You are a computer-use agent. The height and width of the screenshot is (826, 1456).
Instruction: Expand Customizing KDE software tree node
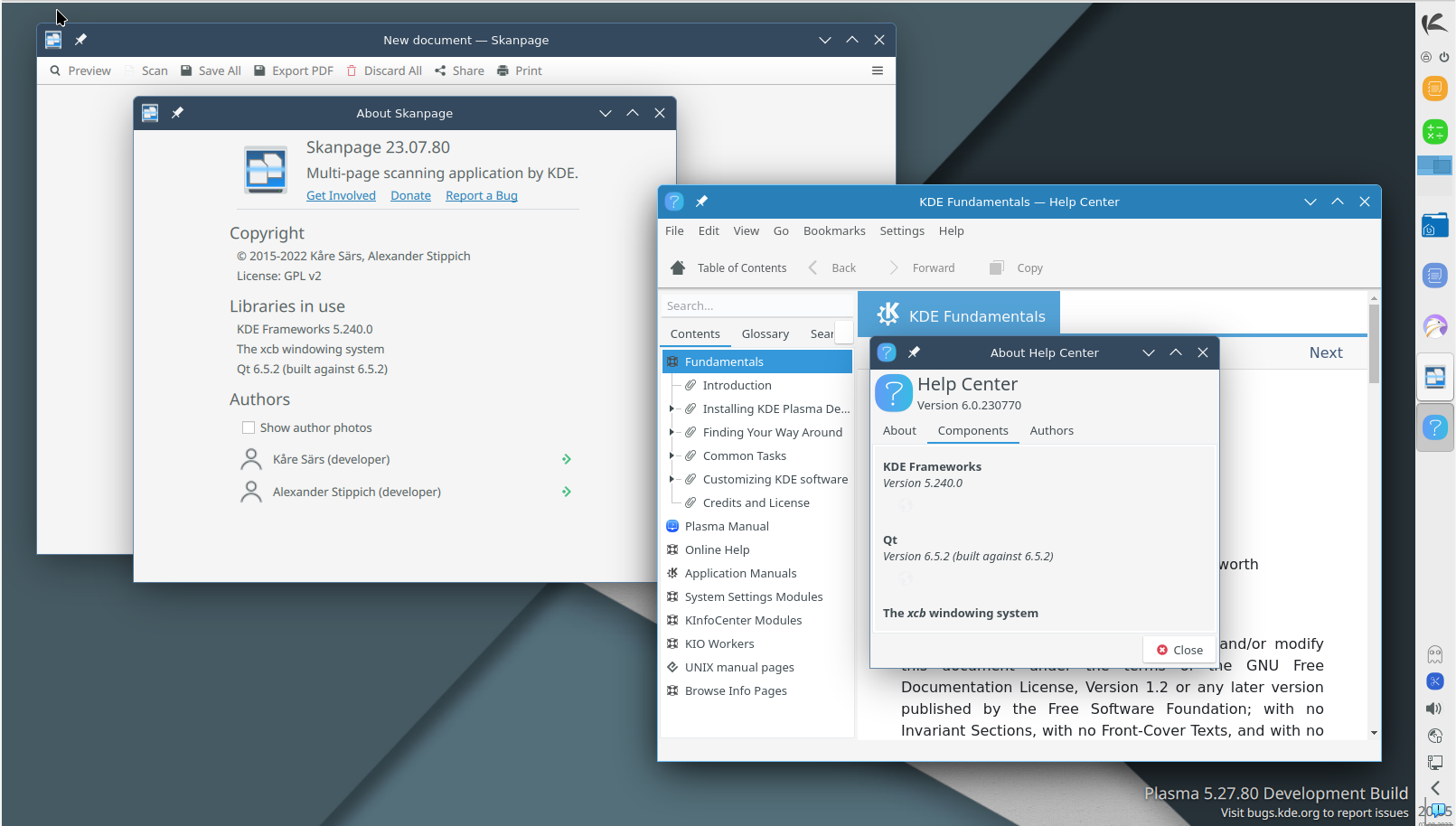(671, 479)
